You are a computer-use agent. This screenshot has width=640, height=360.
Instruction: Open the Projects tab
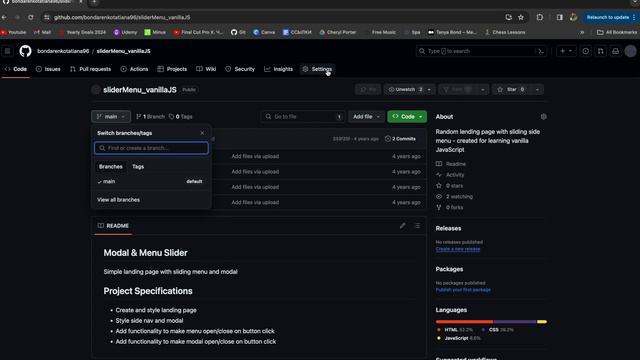pos(172,69)
